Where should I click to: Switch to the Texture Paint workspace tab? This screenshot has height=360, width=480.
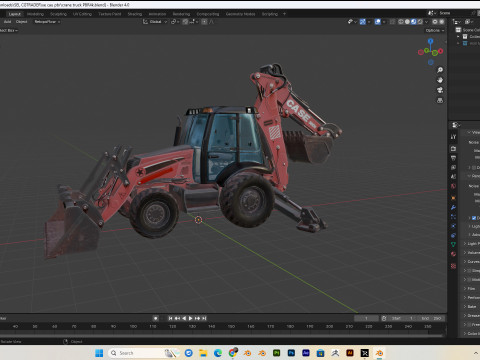[110, 14]
